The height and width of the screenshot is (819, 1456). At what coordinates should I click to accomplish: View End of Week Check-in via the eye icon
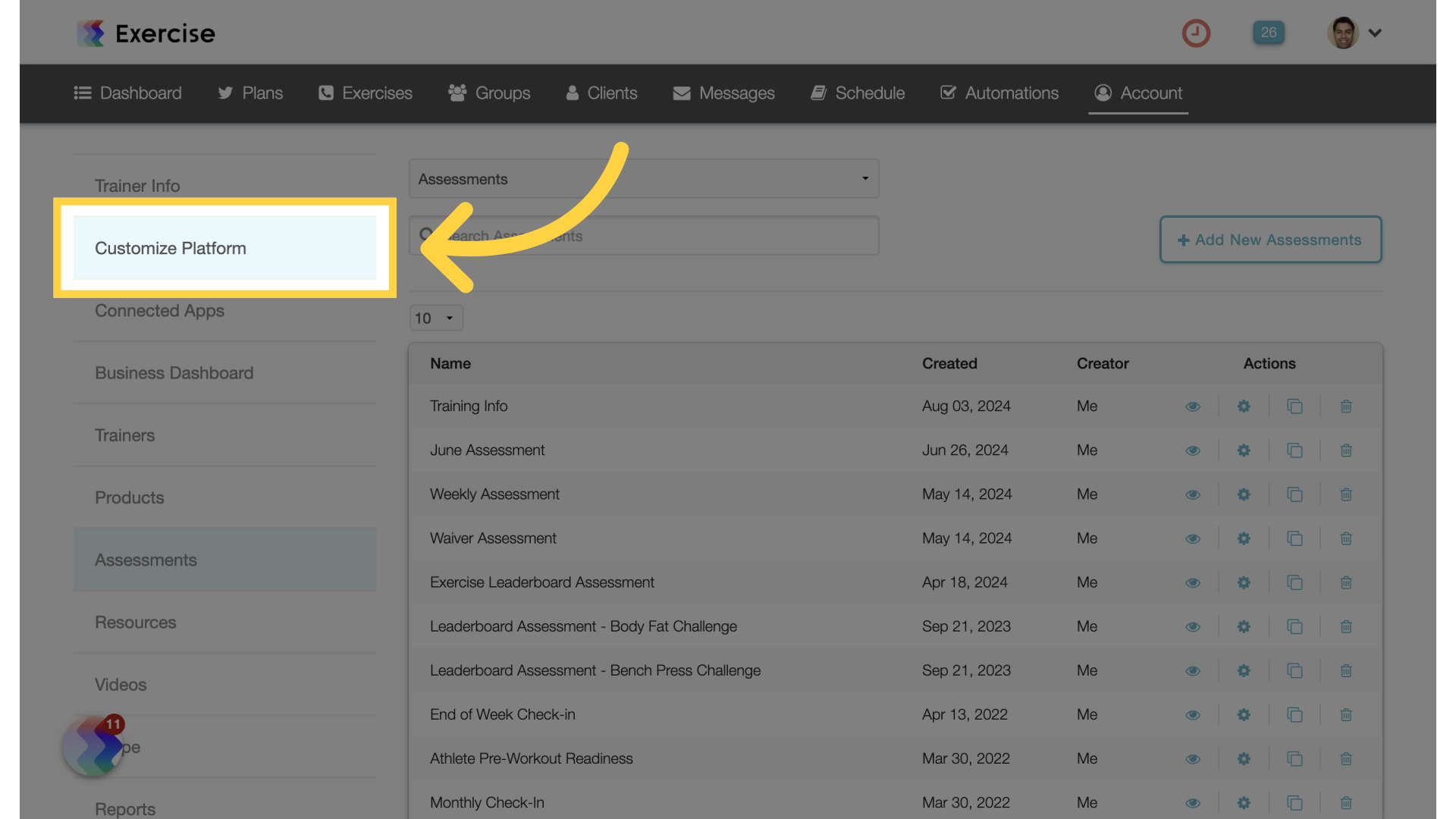tap(1193, 715)
